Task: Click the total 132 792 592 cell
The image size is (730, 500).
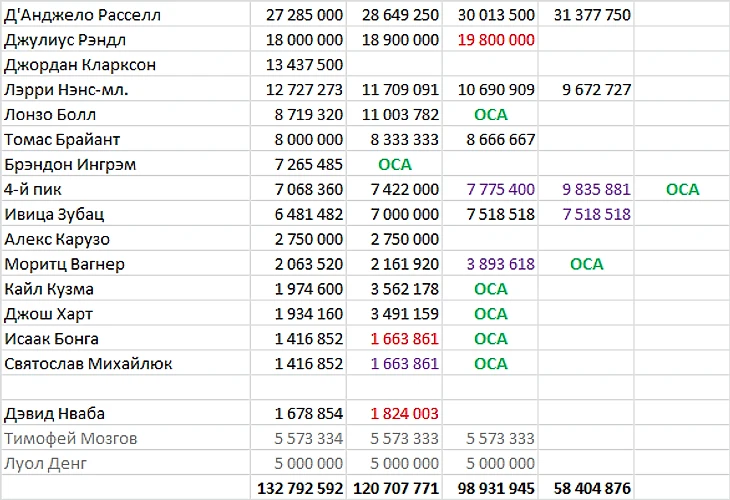Action: (298, 488)
